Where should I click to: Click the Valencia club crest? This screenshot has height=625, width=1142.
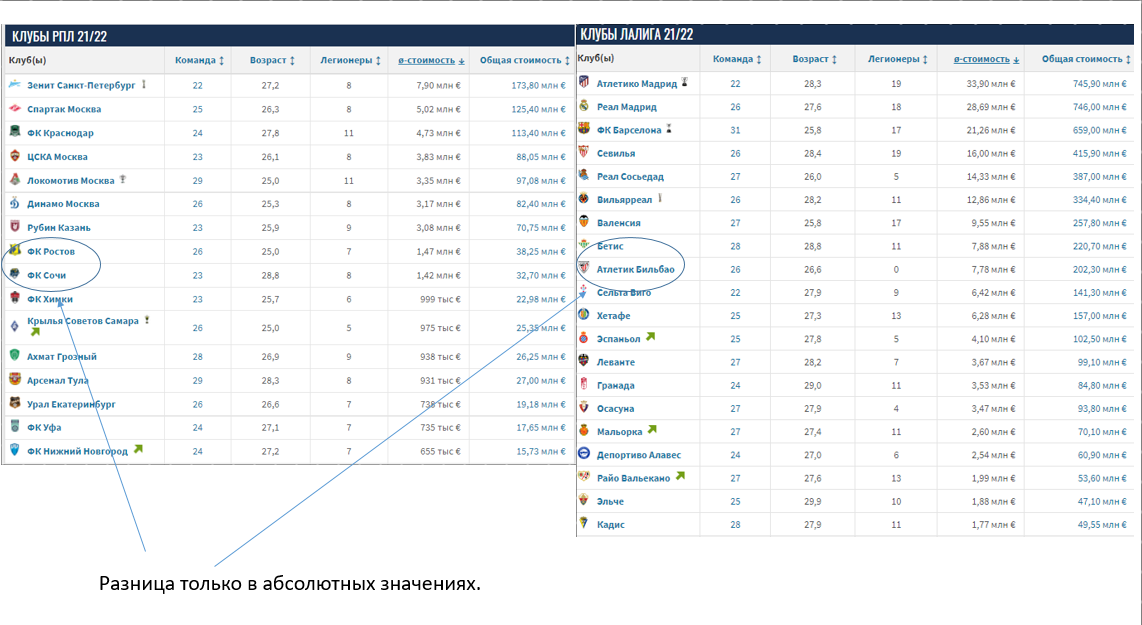584,221
